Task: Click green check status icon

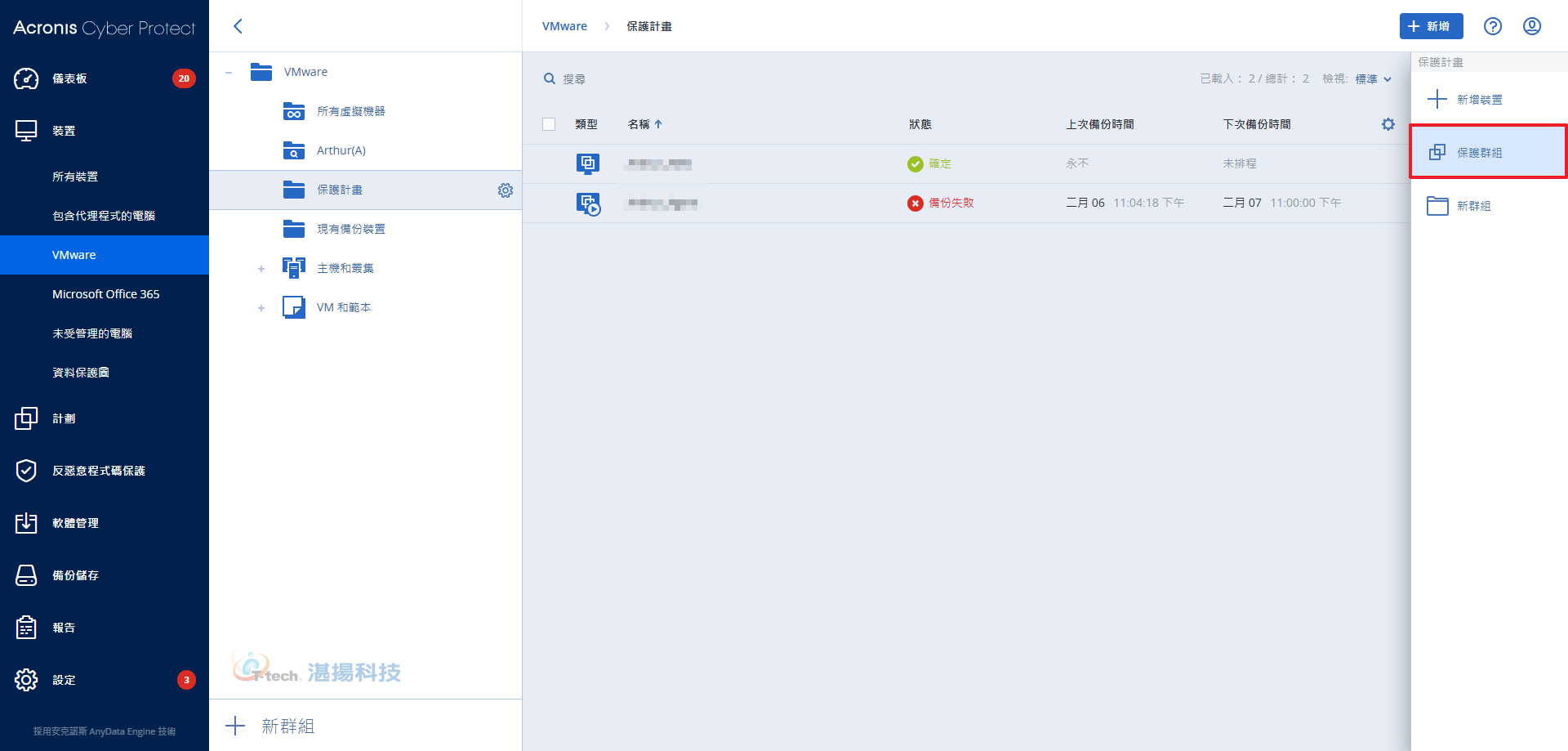Action: pos(915,164)
